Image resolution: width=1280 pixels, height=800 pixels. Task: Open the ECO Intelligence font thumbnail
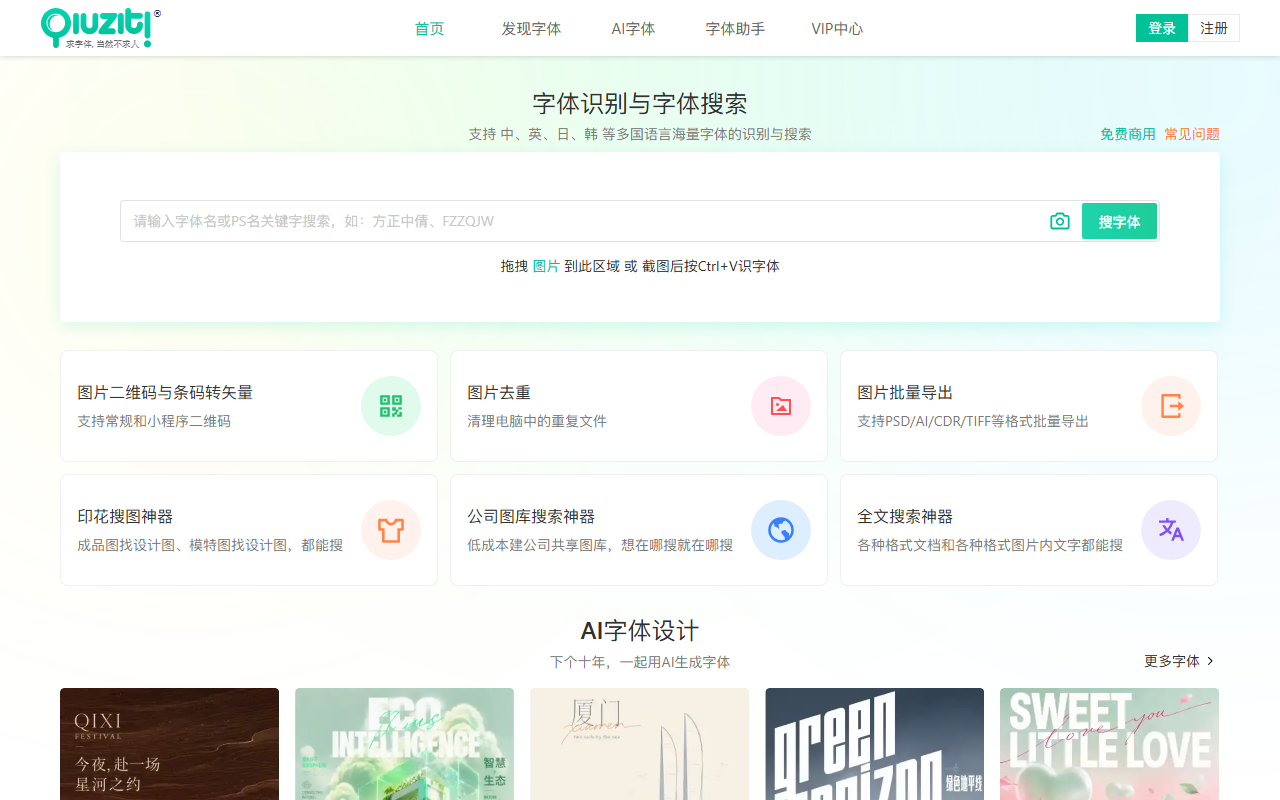click(x=404, y=744)
